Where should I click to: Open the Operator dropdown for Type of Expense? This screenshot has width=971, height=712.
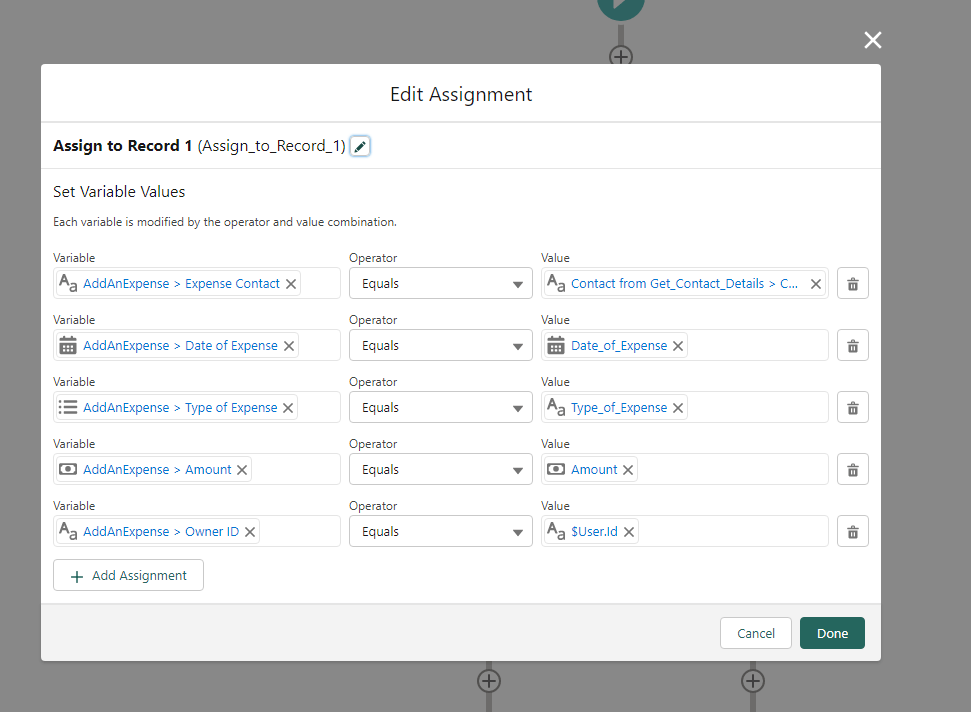[x=440, y=408]
